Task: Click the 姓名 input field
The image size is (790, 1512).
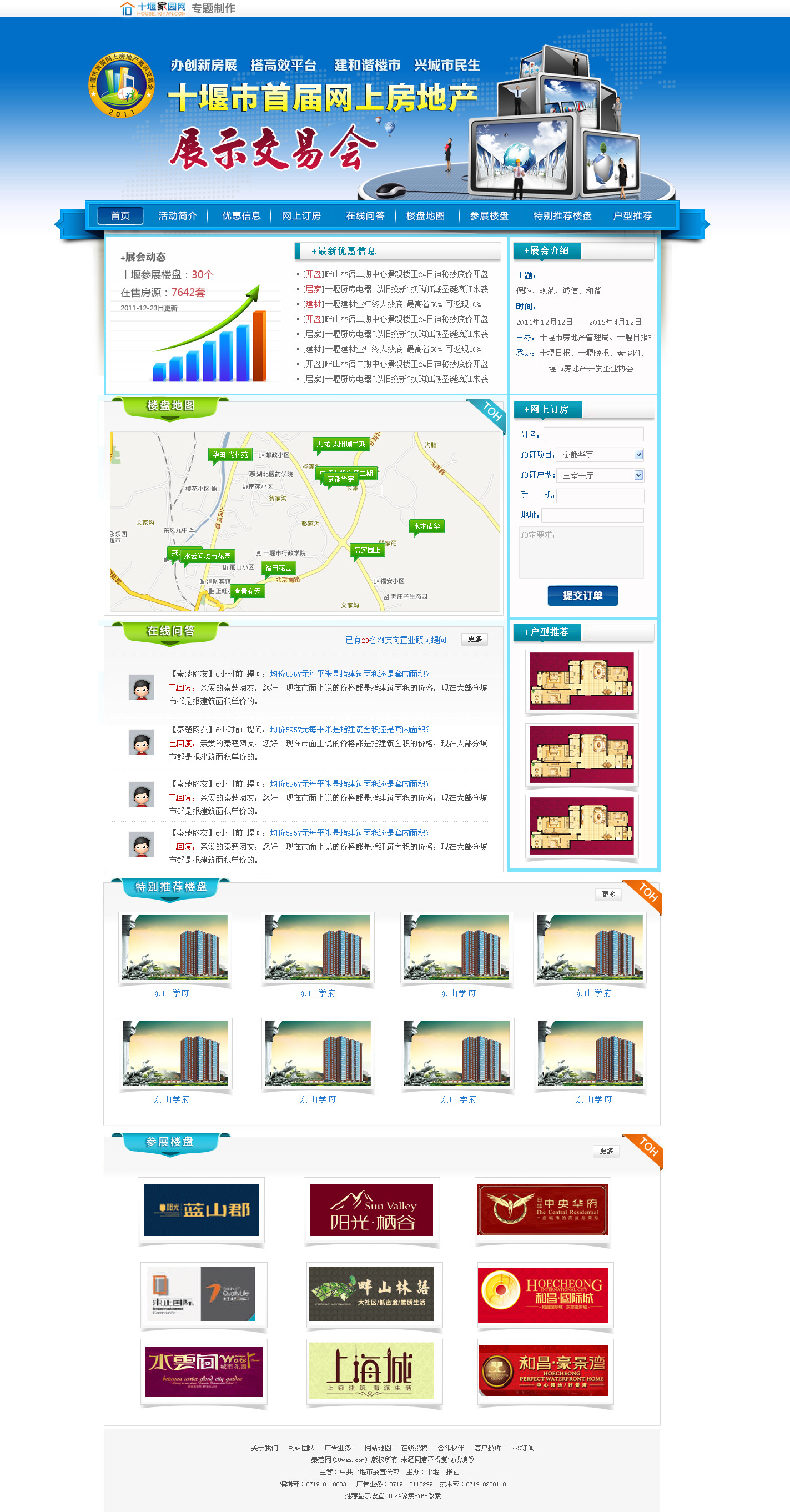Action: [x=593, y=434]
